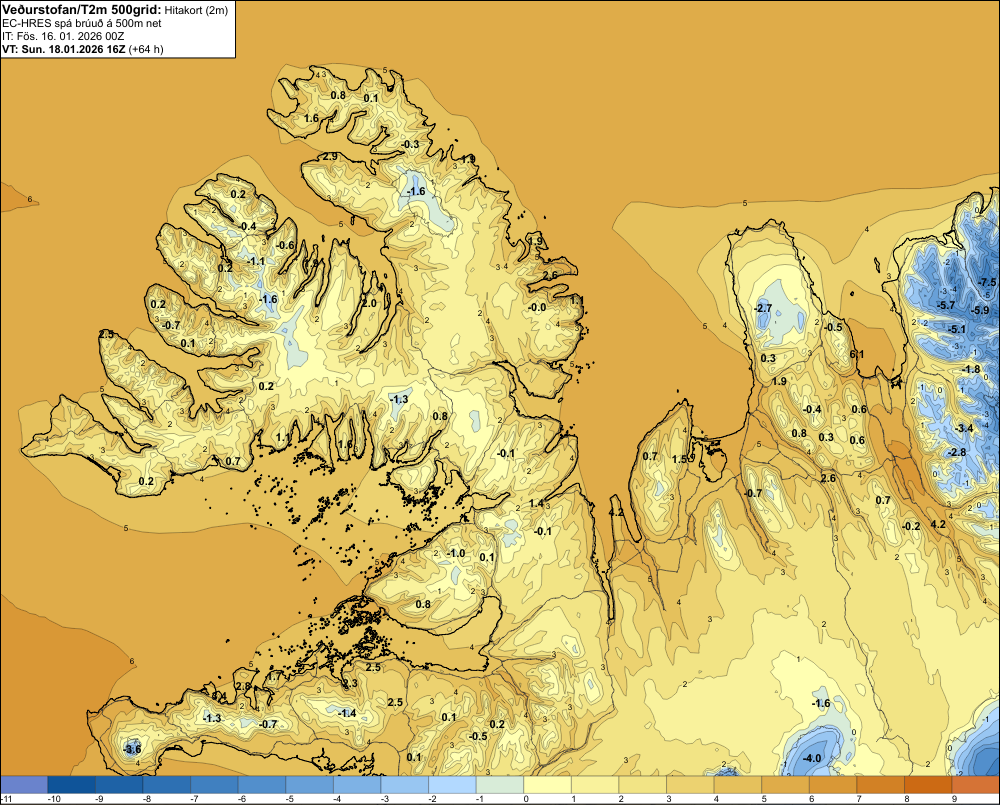Click the -3.6 temperature value
The width and height of the screenshot is (1000, 805).
[x=132, y=749]
